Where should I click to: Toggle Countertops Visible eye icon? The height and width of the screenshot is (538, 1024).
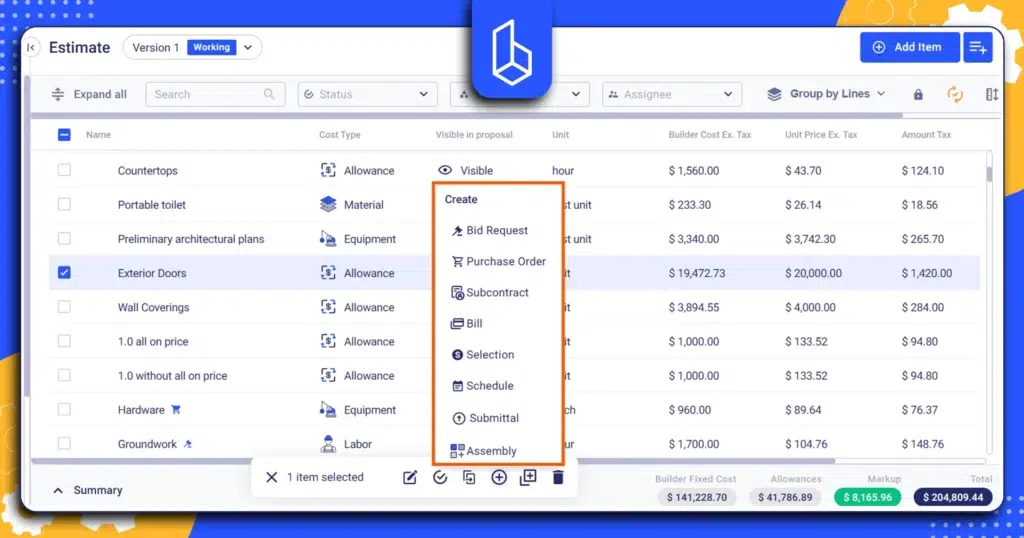[x=445, y=170]
